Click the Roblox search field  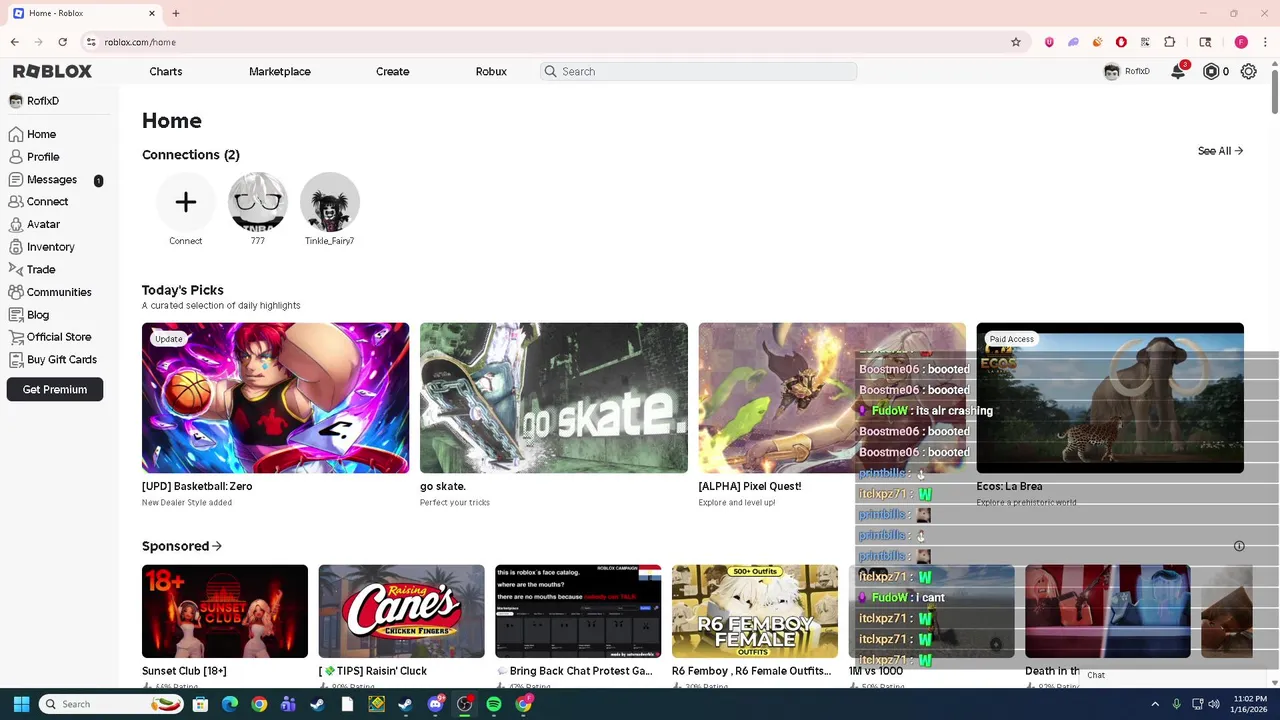point(698,71)
